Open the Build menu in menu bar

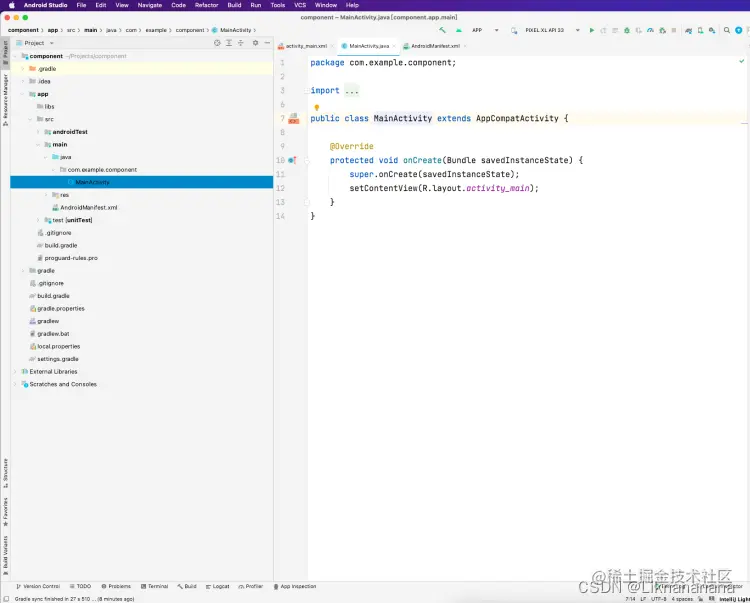click(234, 5)
